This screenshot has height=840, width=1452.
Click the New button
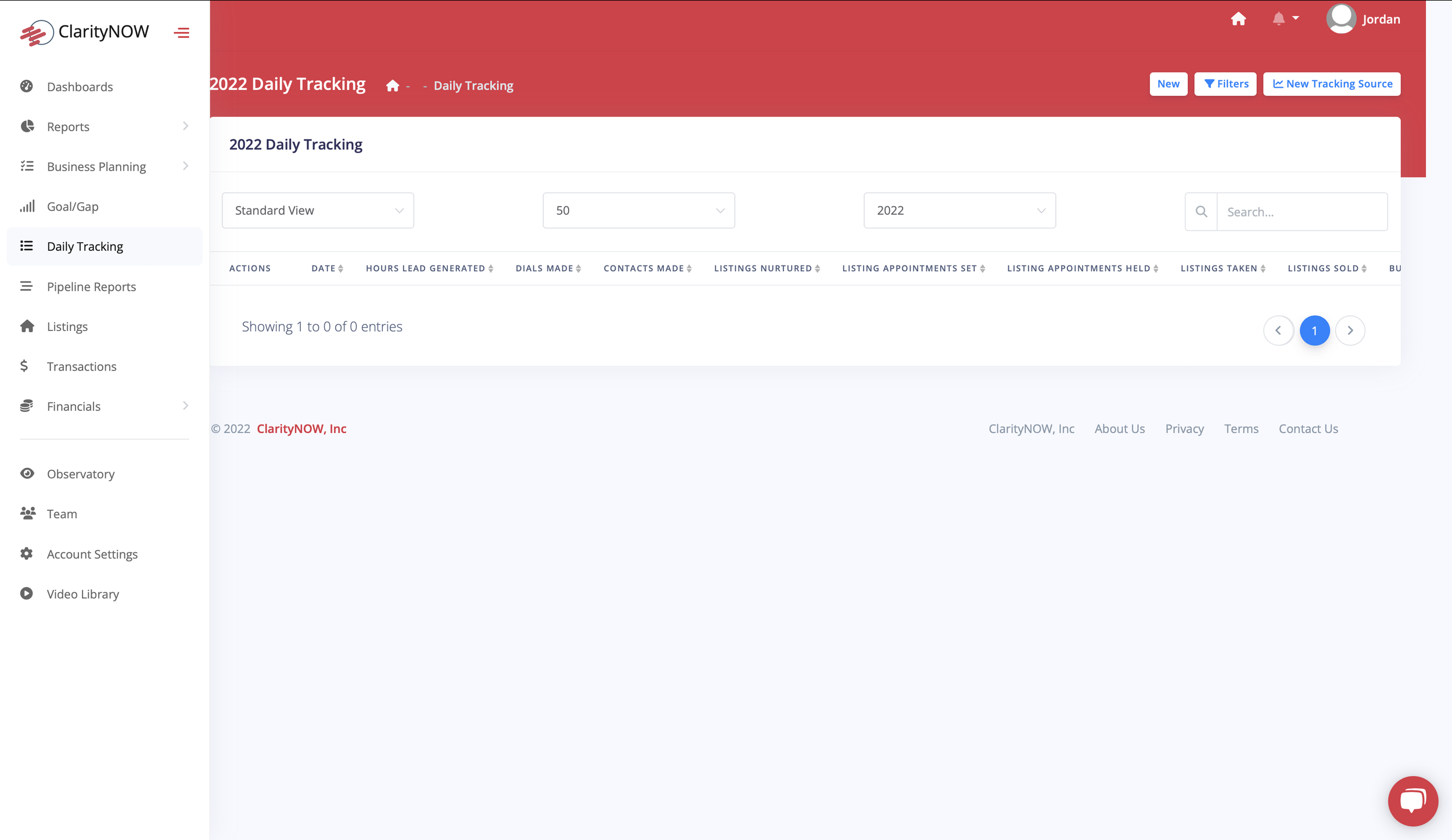click(1168, 84)
